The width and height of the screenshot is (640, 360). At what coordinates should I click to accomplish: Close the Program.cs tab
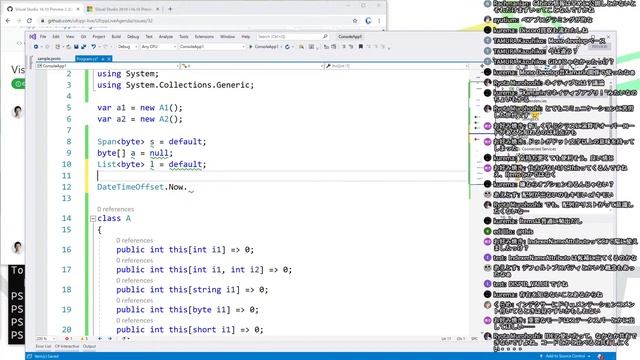pyautogui.click(x=109, y=59)
